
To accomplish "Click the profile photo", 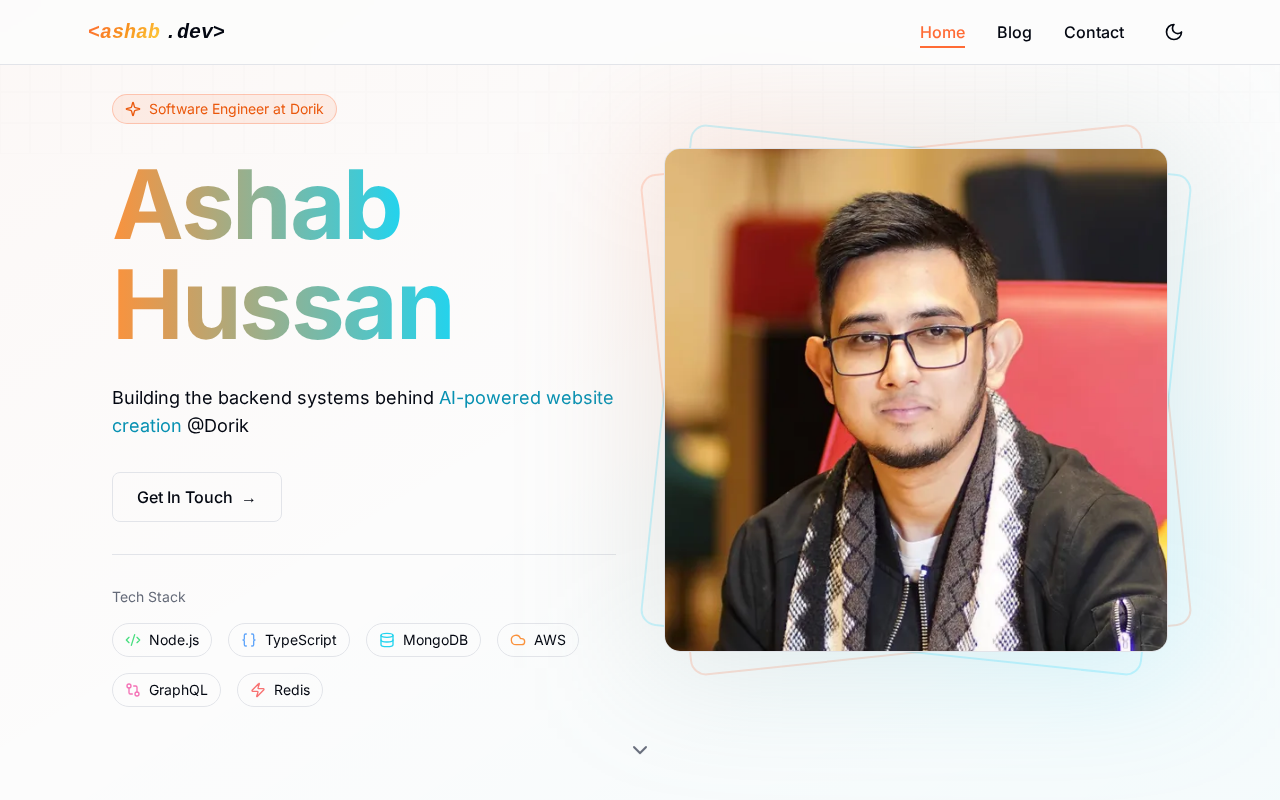I will (916, 400).
